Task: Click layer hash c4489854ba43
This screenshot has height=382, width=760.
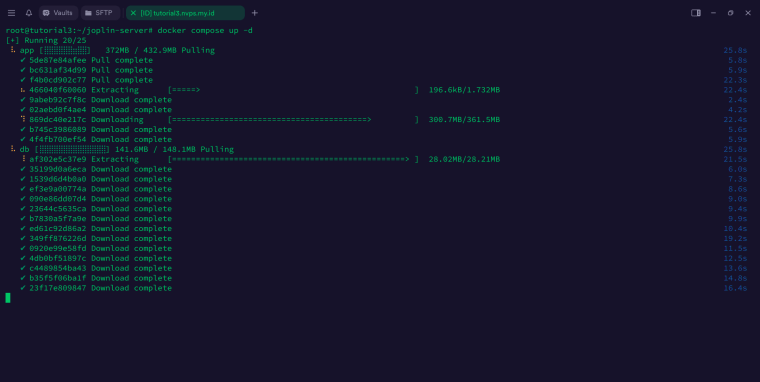Action: click(58, 268)
